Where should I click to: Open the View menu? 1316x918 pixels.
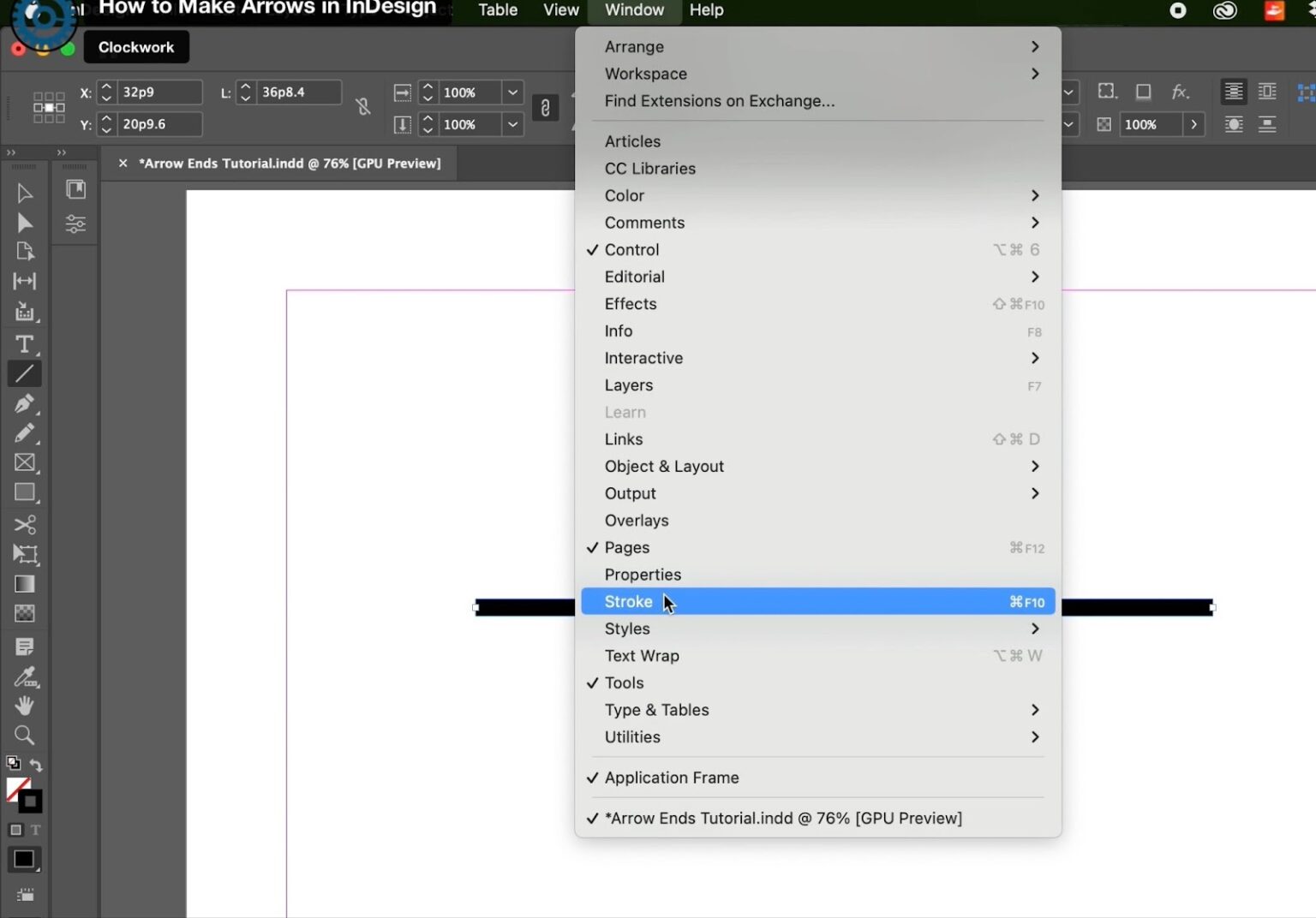coord(561,10)
